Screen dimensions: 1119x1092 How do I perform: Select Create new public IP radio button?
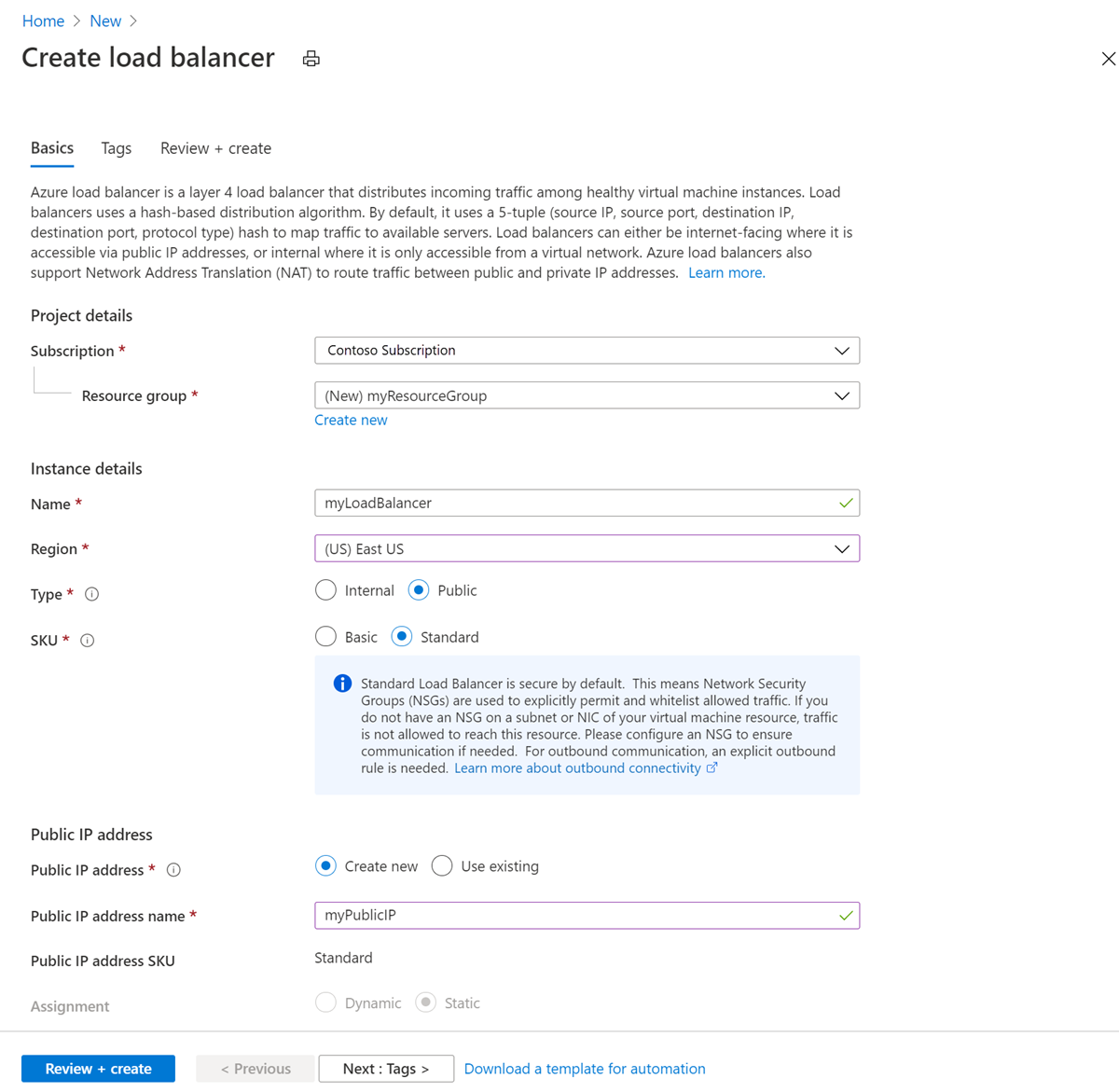tap(325, 866)
